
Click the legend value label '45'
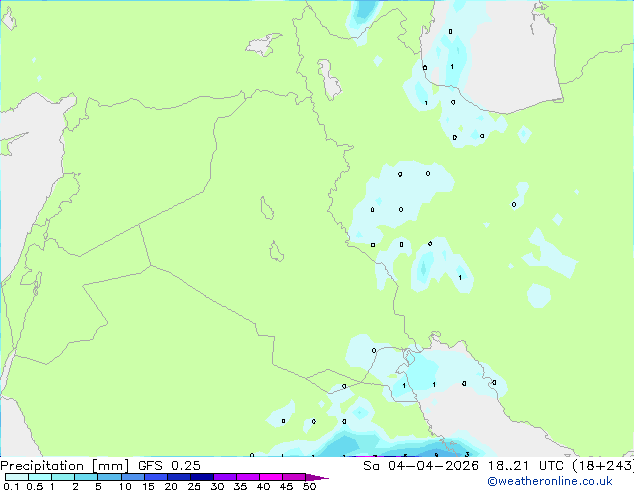point(286,486)
